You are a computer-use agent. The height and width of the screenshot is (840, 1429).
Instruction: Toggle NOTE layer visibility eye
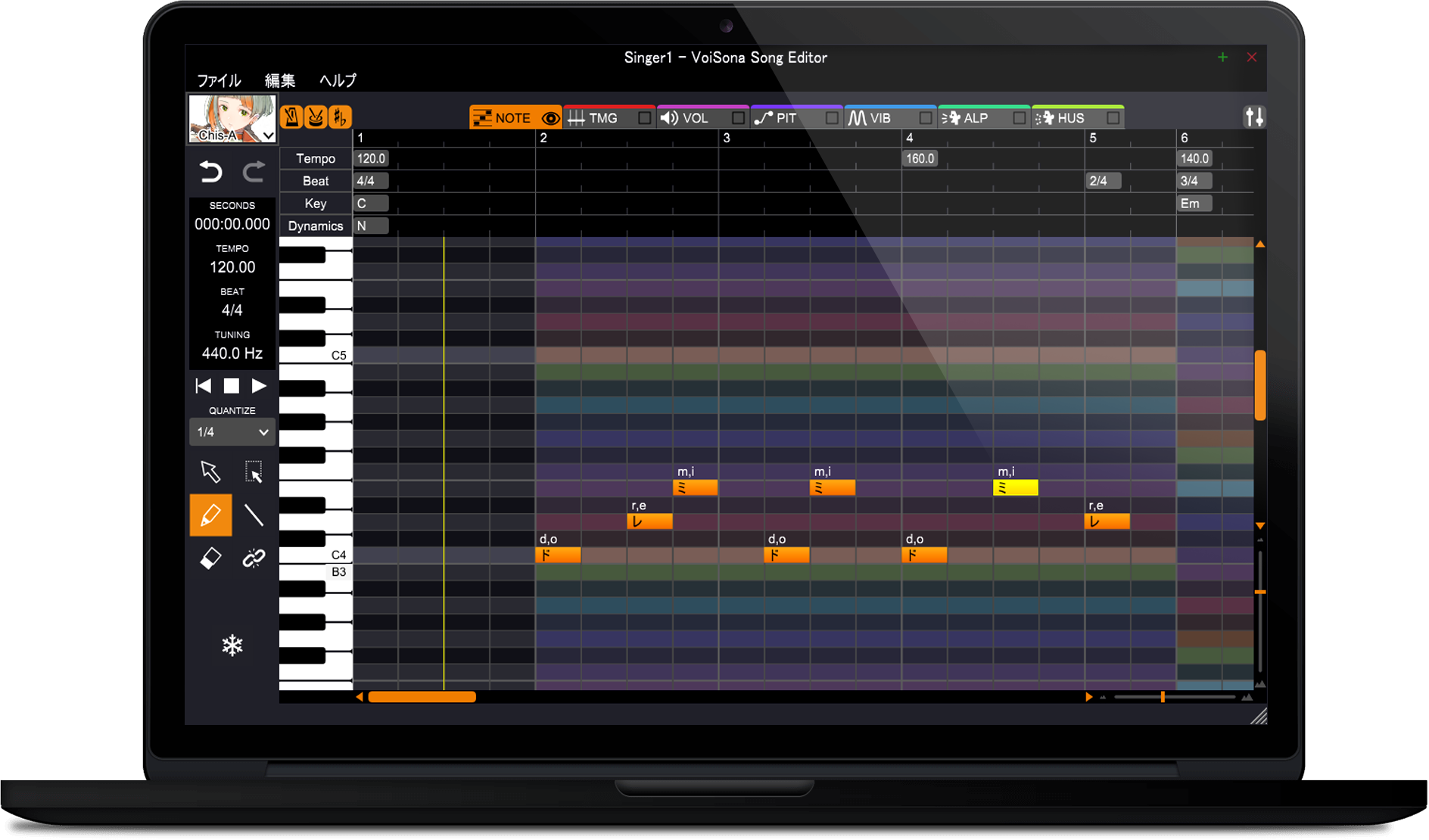pyautogui.click(x=550, y=118)
